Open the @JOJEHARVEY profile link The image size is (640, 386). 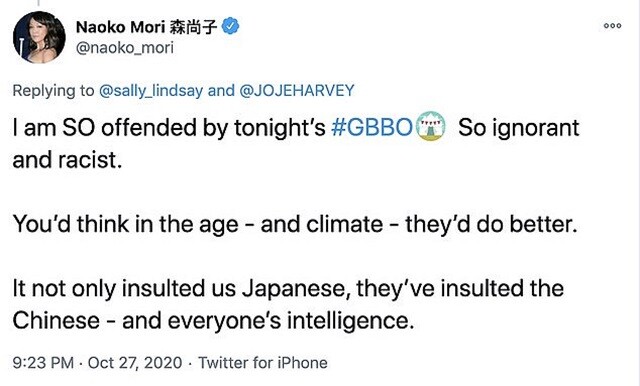[x=296, y=91]
